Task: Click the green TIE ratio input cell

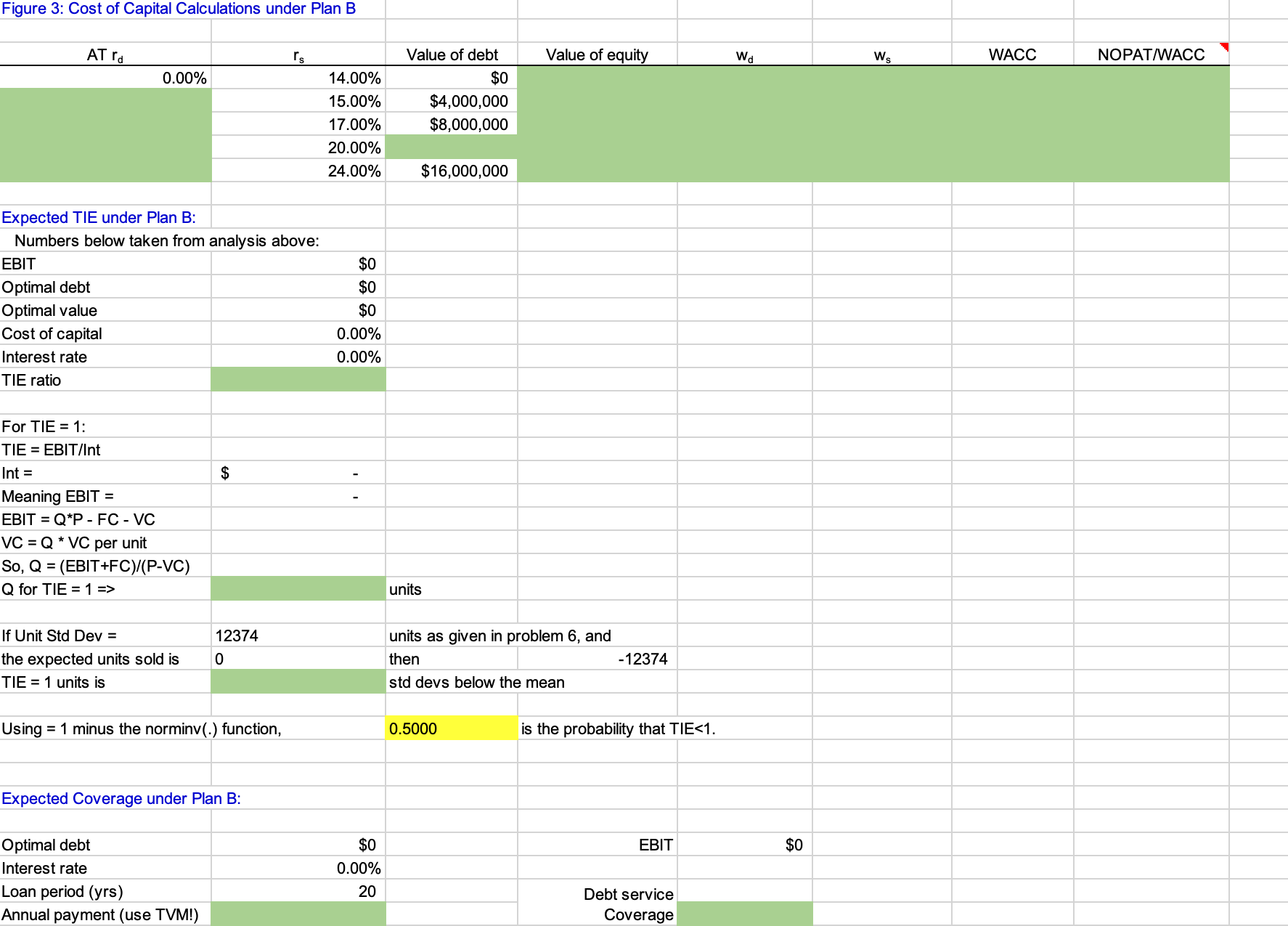Action: point(298,379)
